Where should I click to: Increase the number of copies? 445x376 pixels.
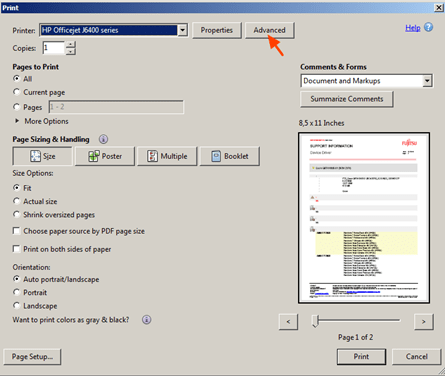coord(70,44)
